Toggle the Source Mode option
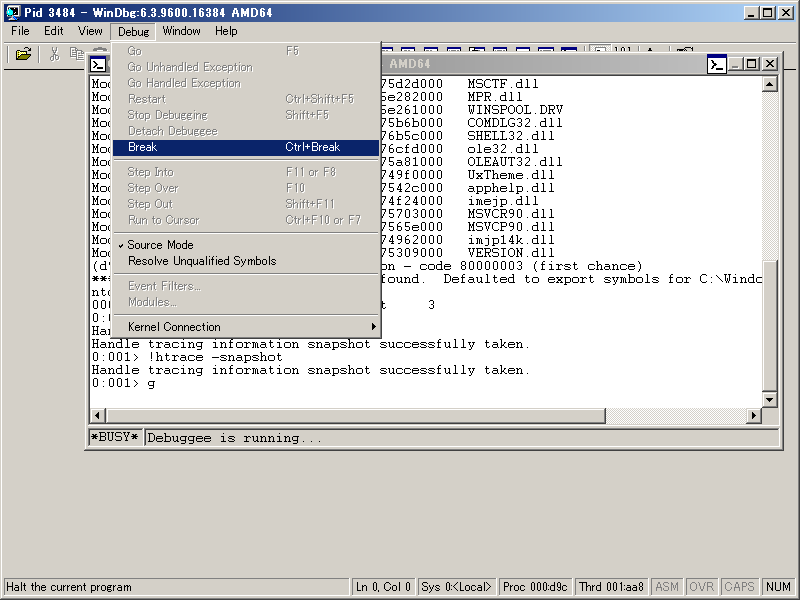800x600 pixels. pyautogui.click(x=246, y=245)
